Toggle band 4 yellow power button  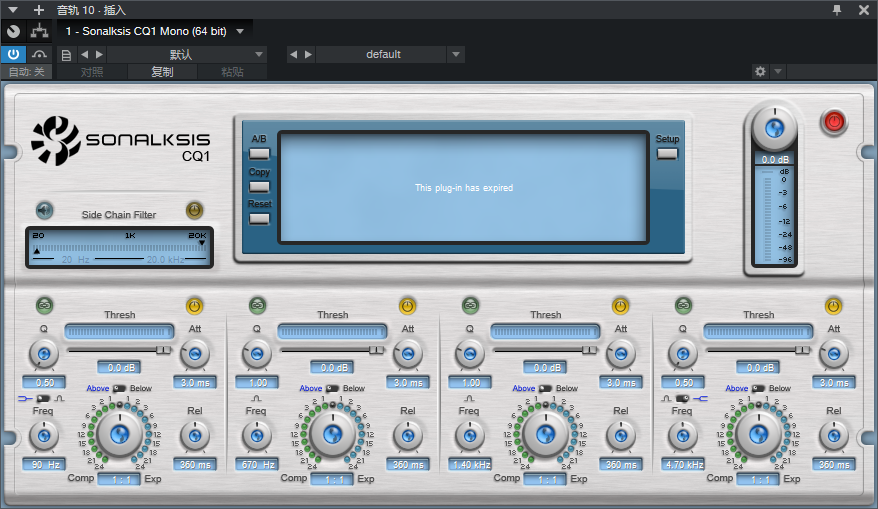click(833, 306)
